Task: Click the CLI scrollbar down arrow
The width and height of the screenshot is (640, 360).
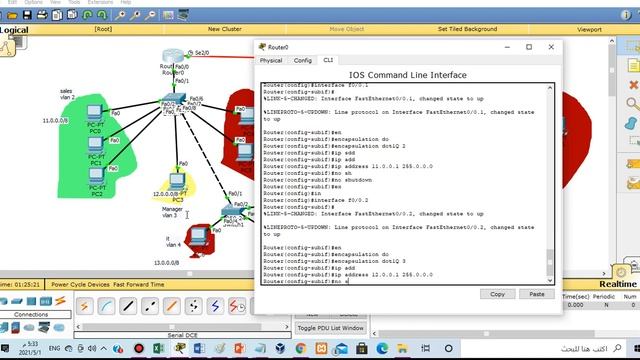Action: coord(550,280)
